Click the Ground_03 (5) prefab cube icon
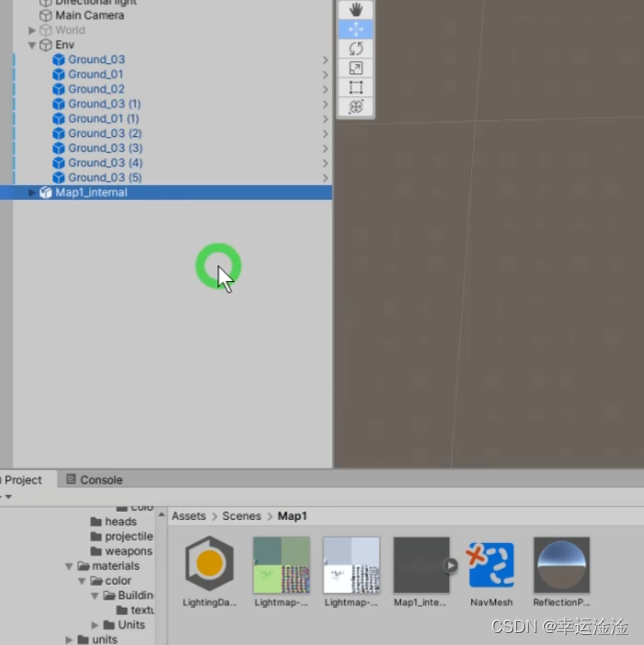The image size is (644, 645). (x=58, y=178)
